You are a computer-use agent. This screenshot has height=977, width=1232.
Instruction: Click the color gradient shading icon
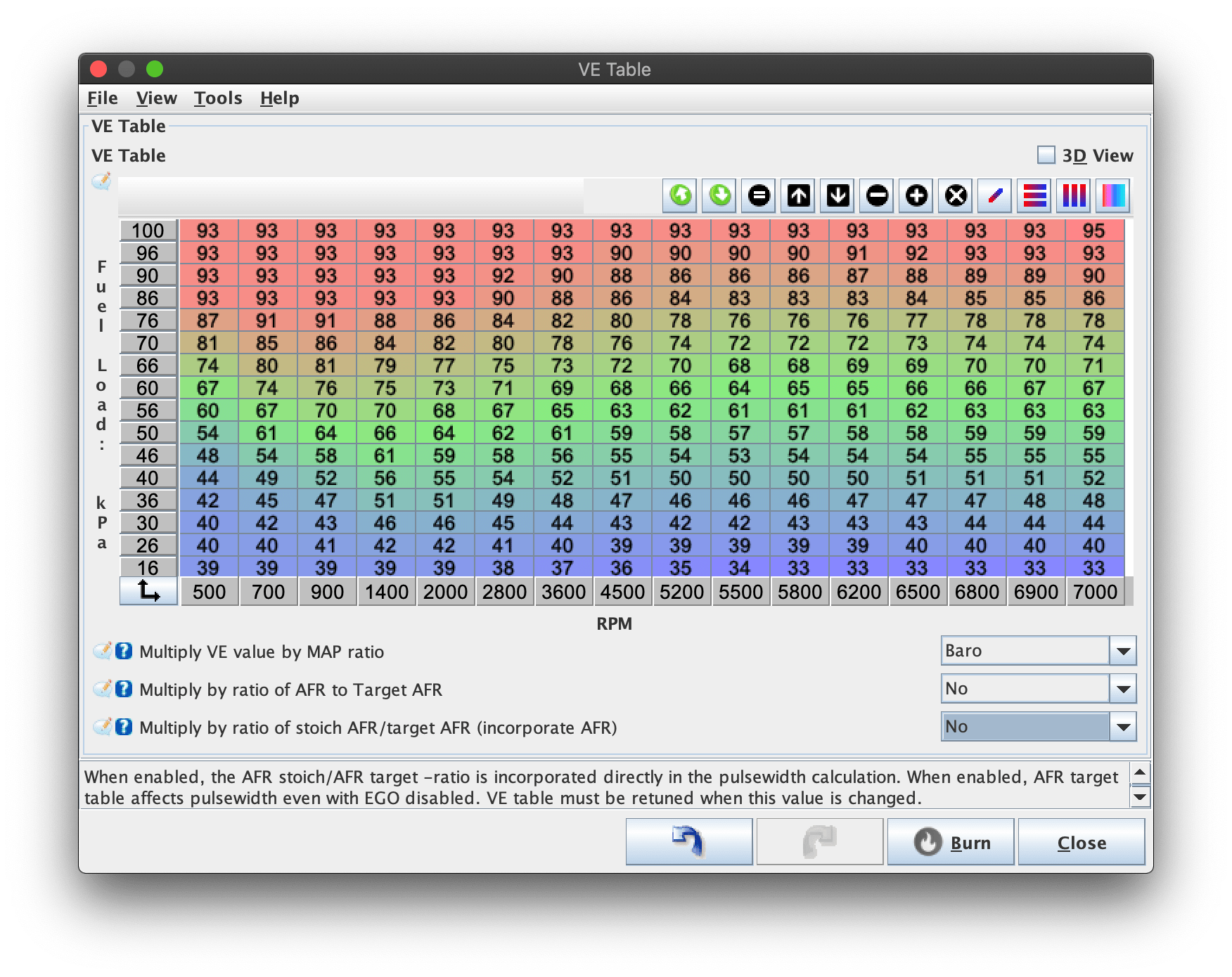(x=1113, y=195)
